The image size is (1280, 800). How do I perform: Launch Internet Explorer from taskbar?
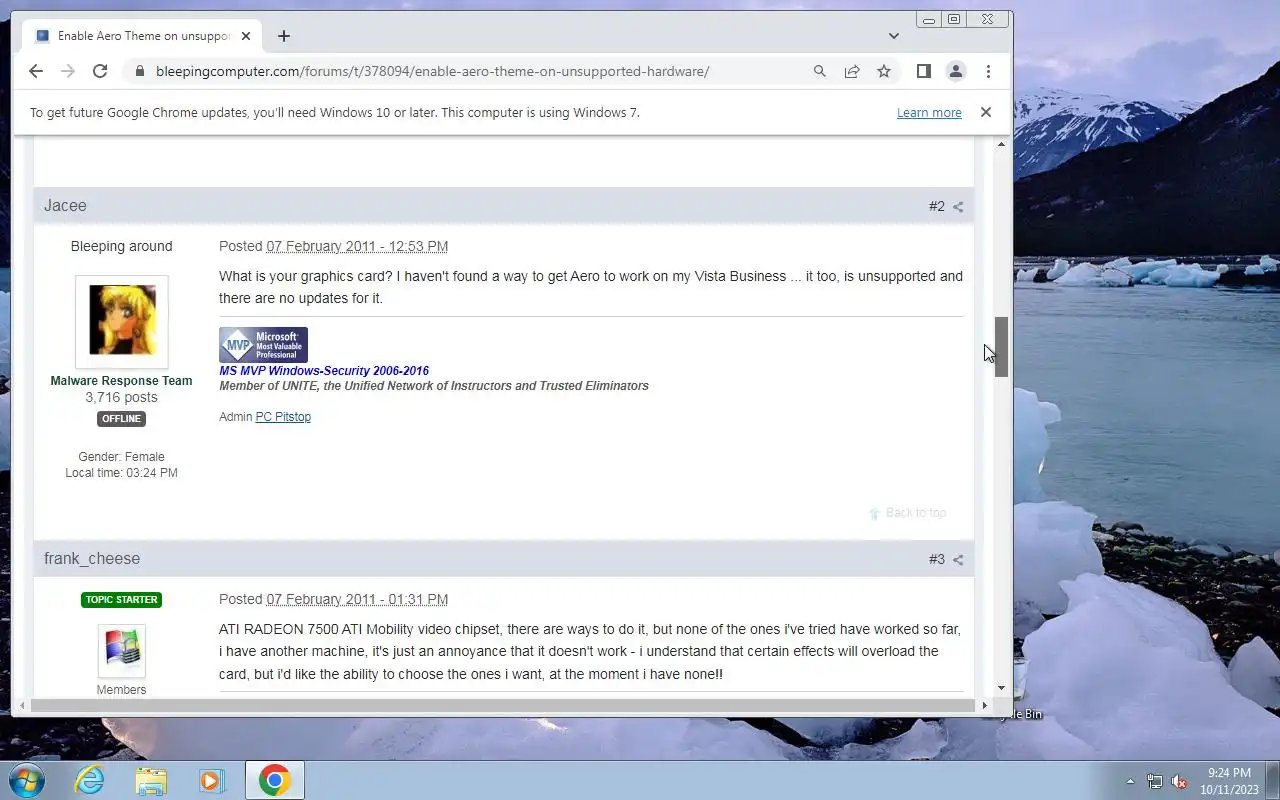point(89,780)
